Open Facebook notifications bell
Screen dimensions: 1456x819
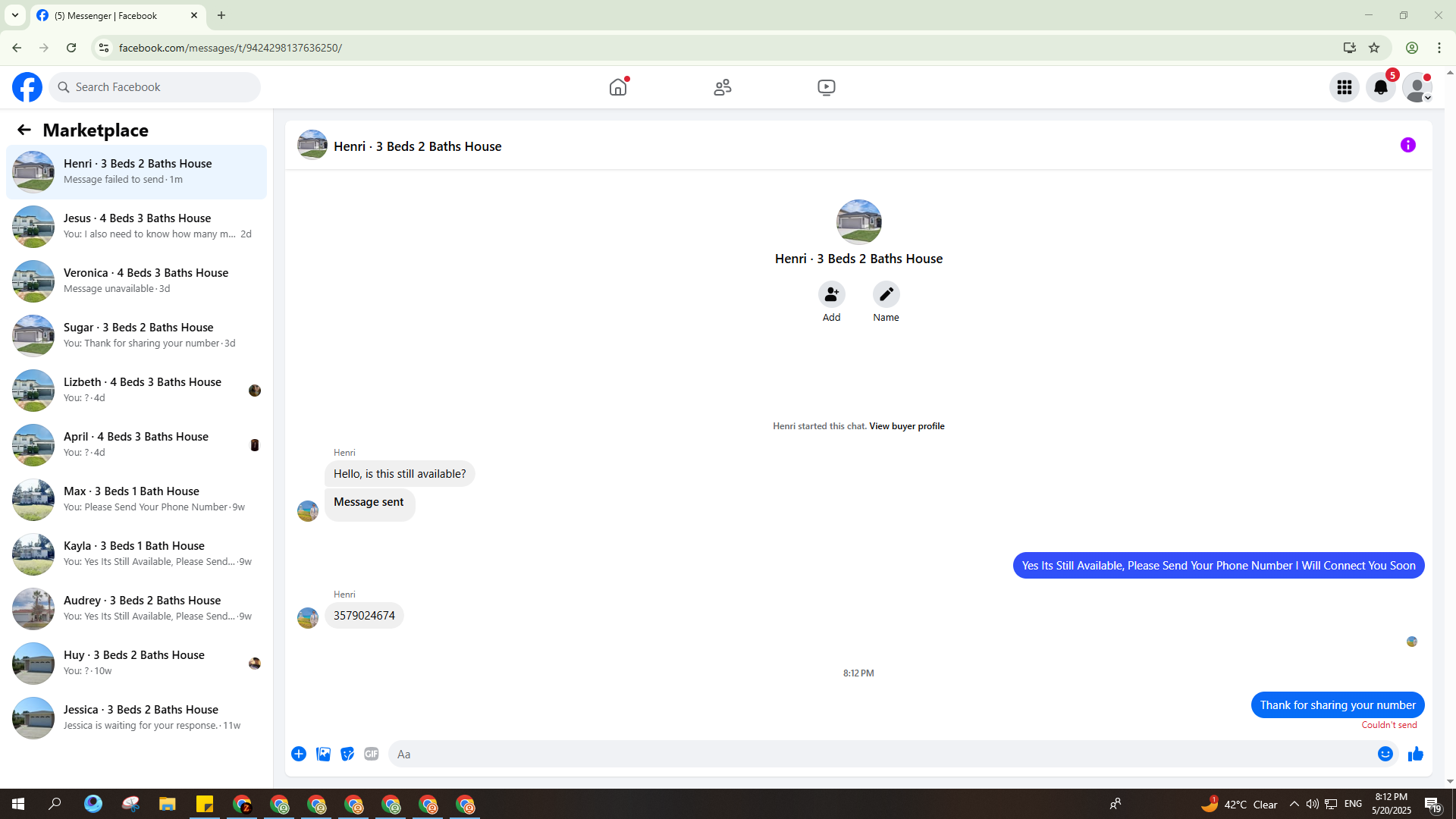[x=1380, y=87]
